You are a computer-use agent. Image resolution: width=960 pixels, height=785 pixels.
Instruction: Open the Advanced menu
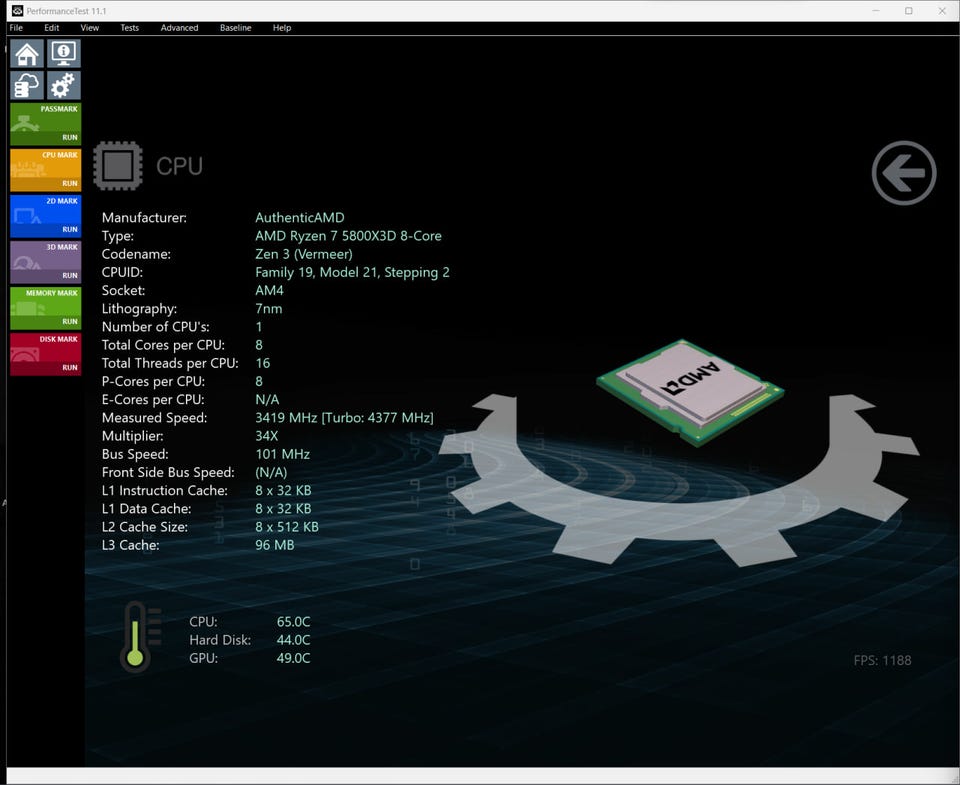pyautogui.click(x=179, y=28)
